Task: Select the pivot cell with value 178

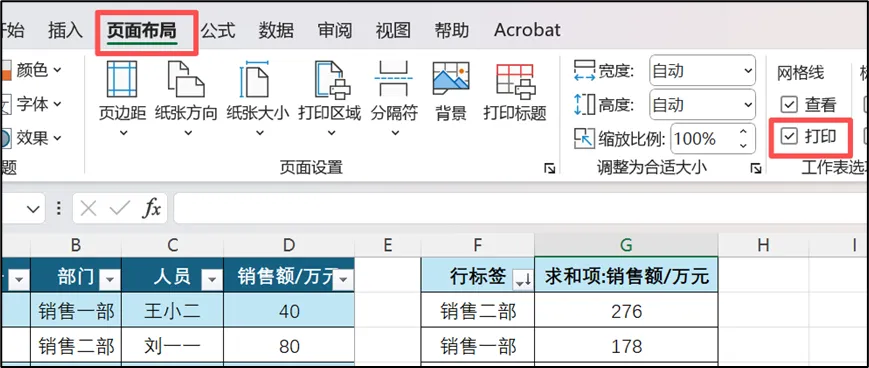Action: click(626, 346)
